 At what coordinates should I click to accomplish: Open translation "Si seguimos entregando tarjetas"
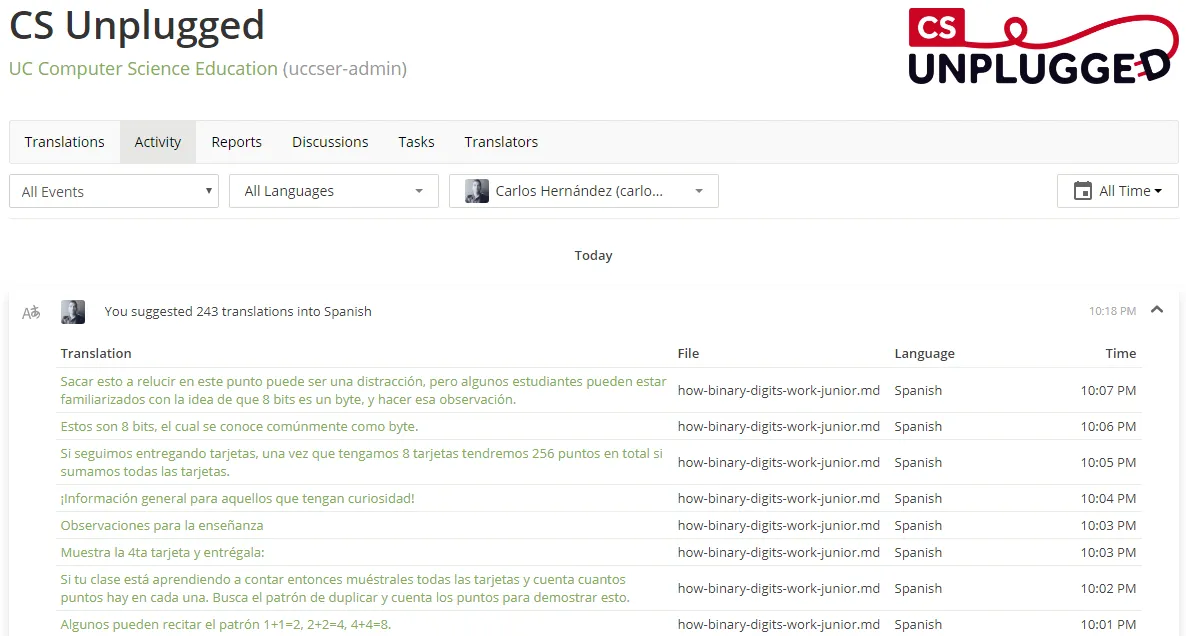coord(362,462)
